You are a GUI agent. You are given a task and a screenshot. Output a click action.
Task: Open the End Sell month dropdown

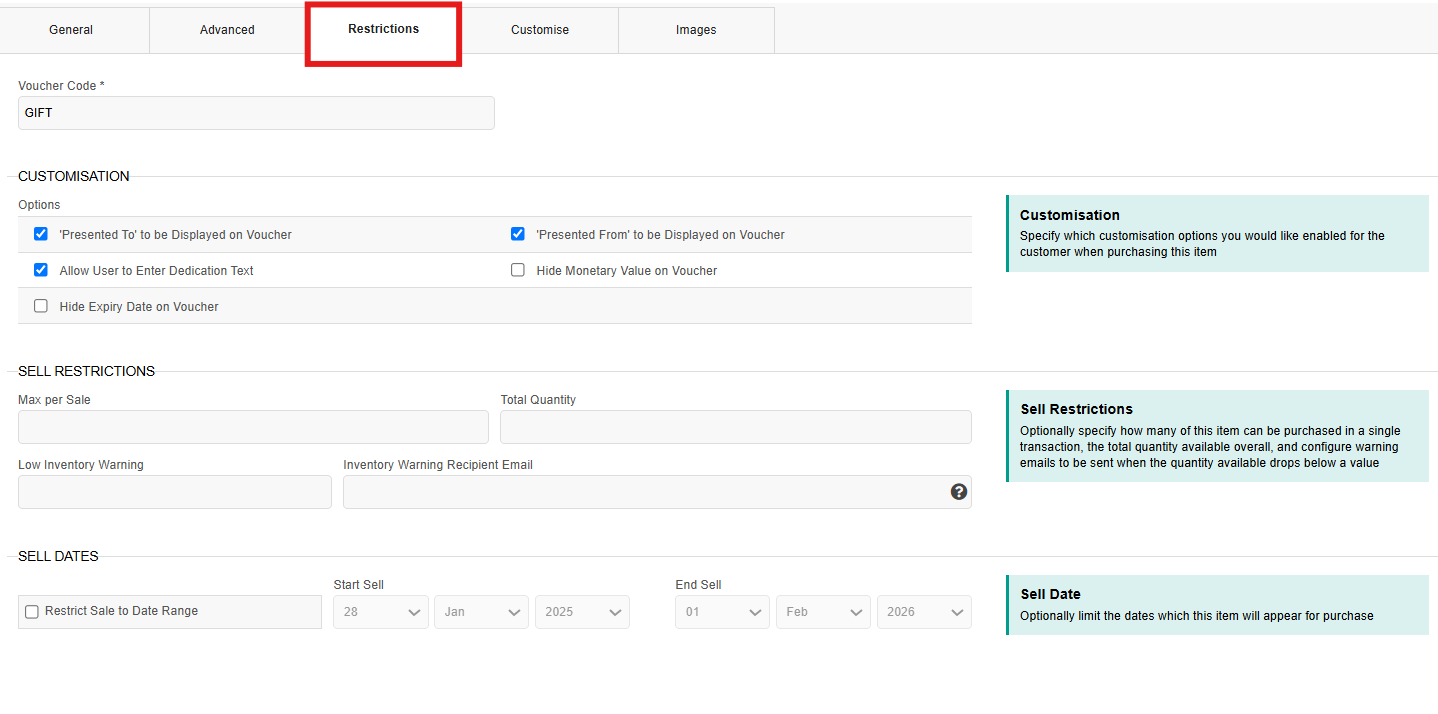pos(823,612)
